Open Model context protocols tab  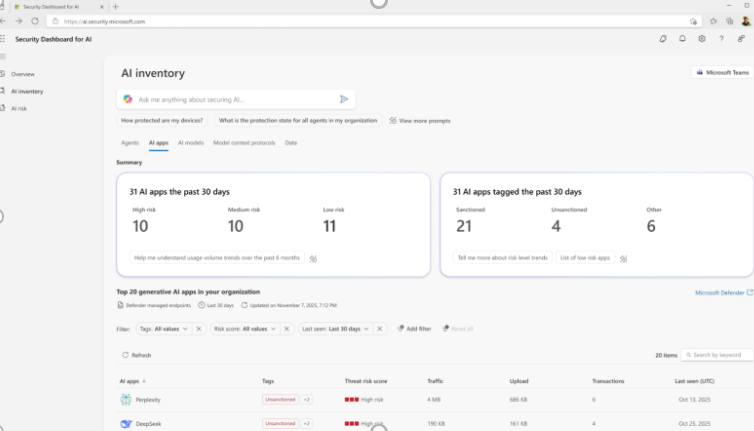pos(244,143)
